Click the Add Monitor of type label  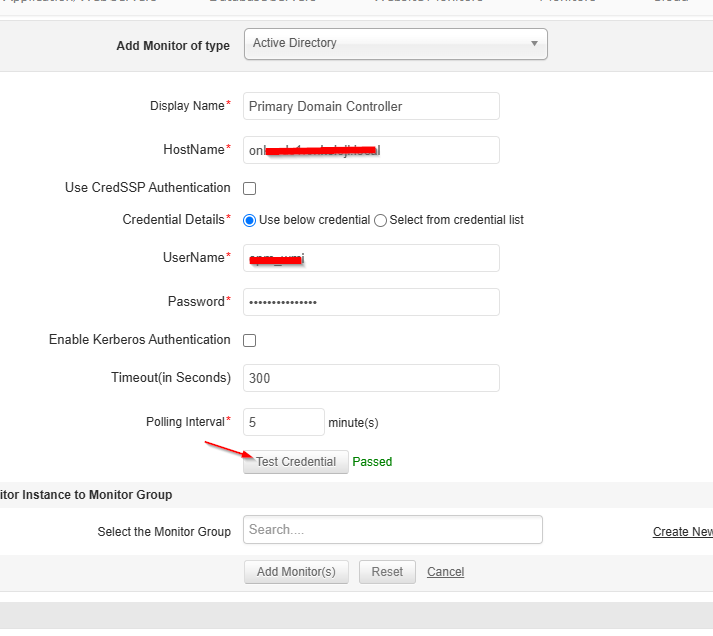click(x=173, y=45)
